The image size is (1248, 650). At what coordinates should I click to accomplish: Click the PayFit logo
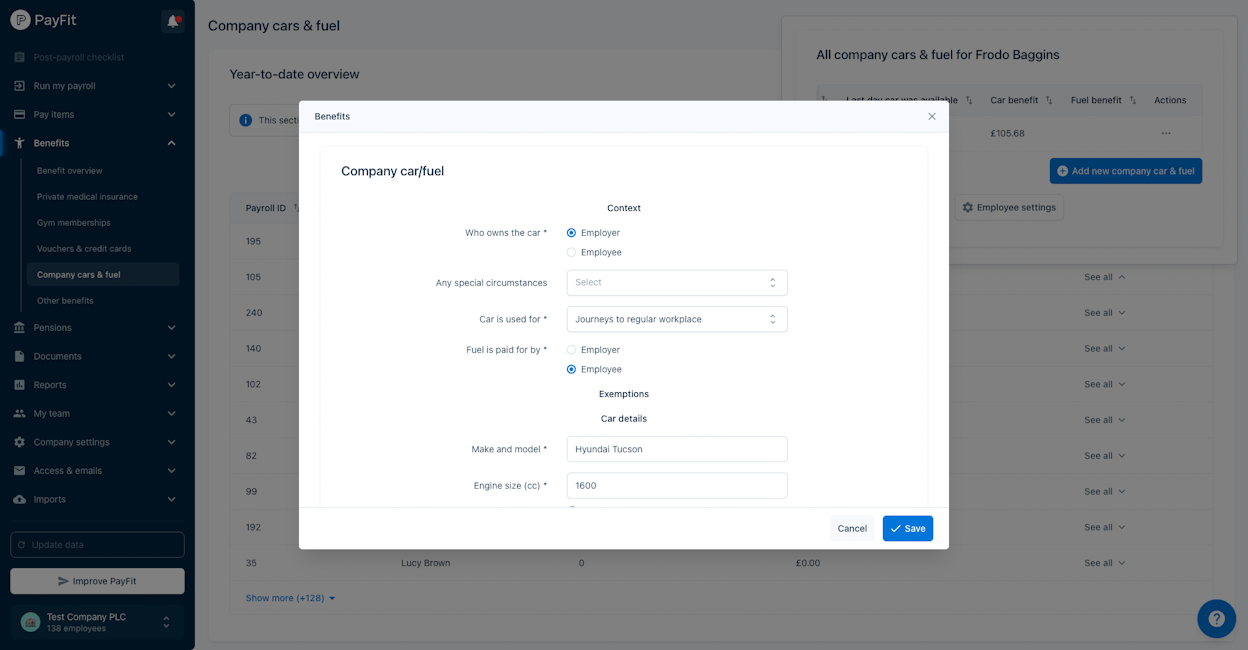tap(43, 20)
